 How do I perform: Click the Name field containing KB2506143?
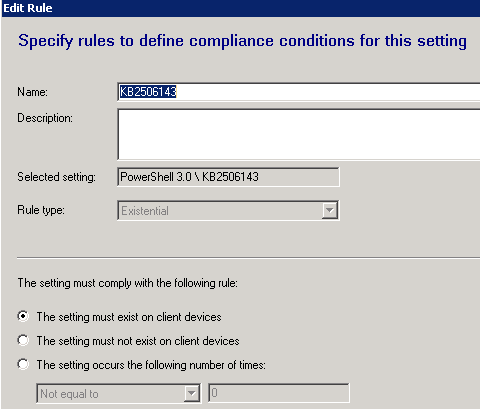click(x=299, y=92)
